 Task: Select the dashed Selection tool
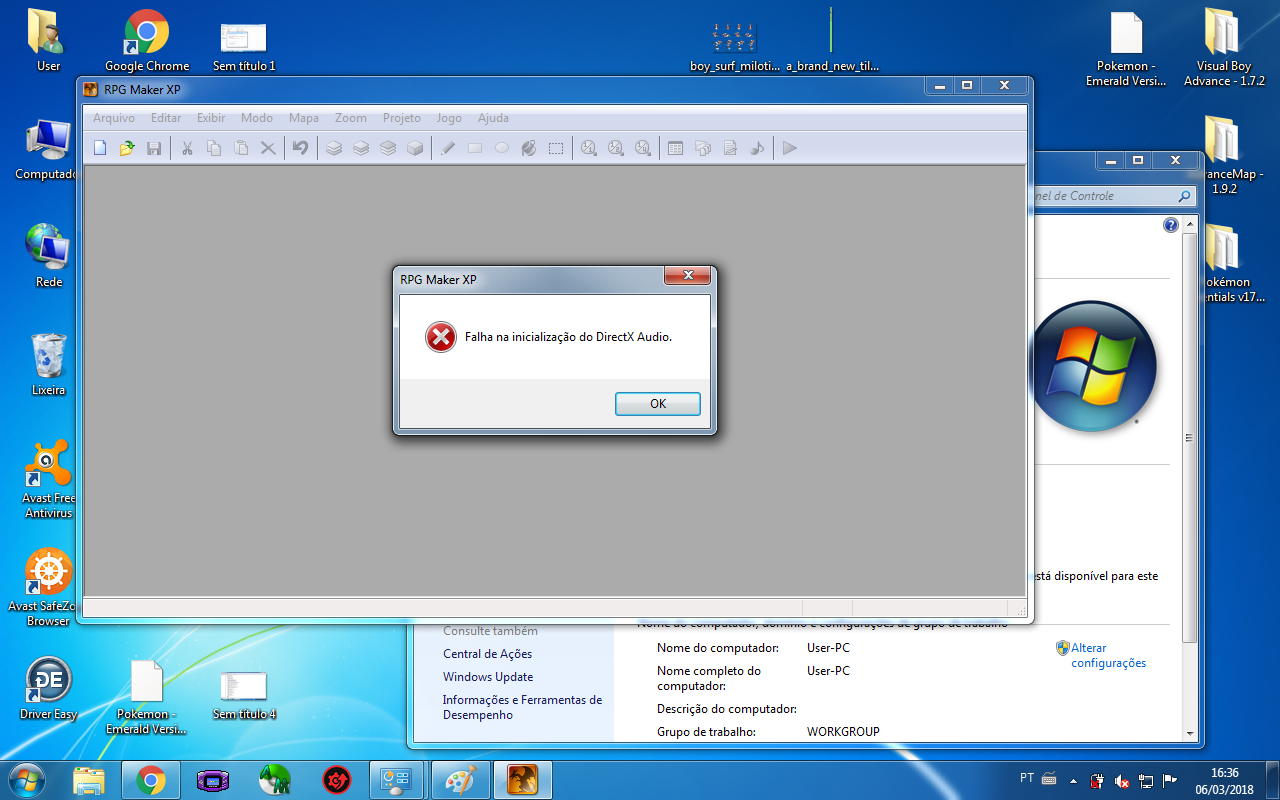point(556,148)
